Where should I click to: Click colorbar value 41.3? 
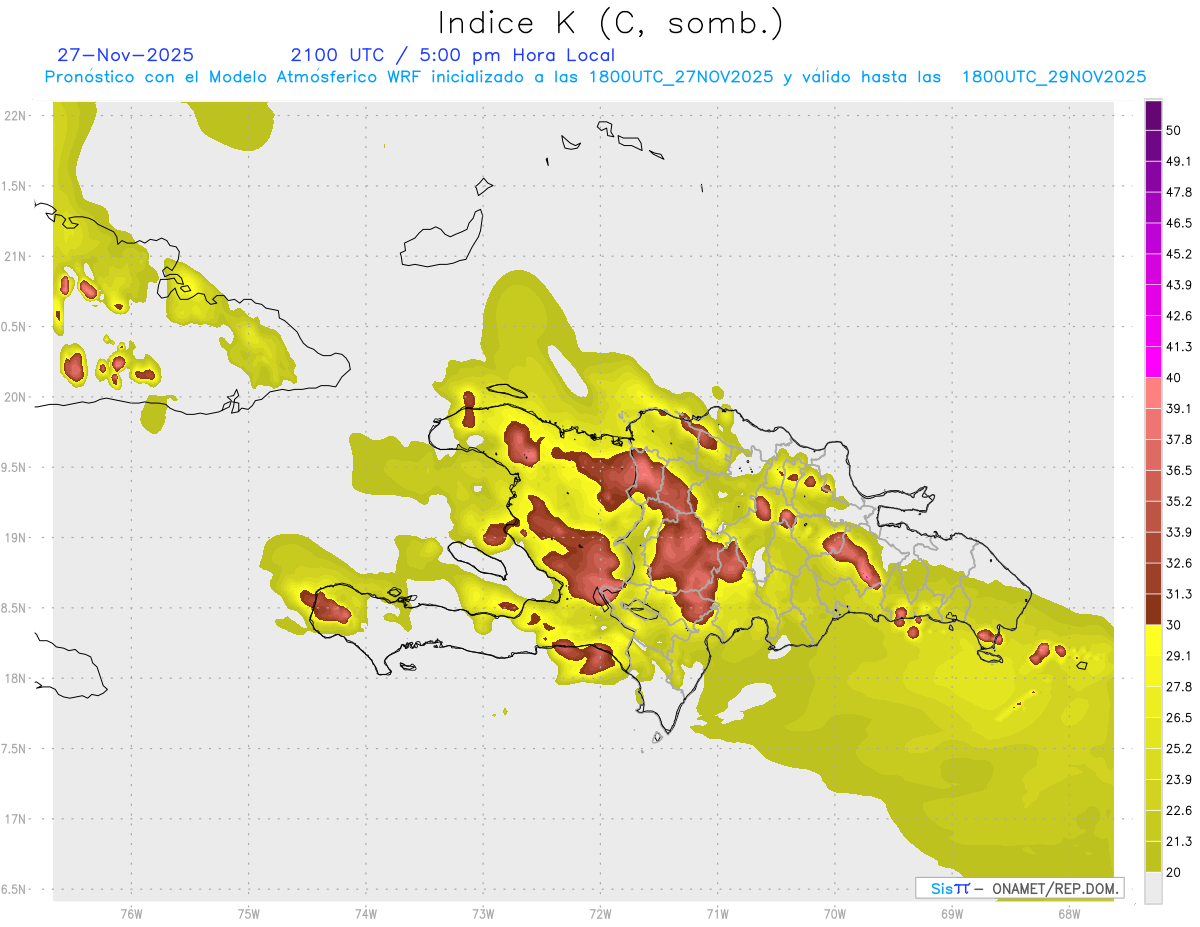pyautogui.click(x=1179, y=347)
